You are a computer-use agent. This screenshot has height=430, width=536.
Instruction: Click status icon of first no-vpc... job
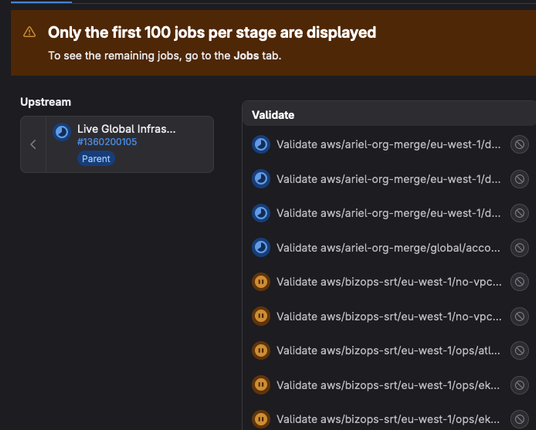pos(261,282)
